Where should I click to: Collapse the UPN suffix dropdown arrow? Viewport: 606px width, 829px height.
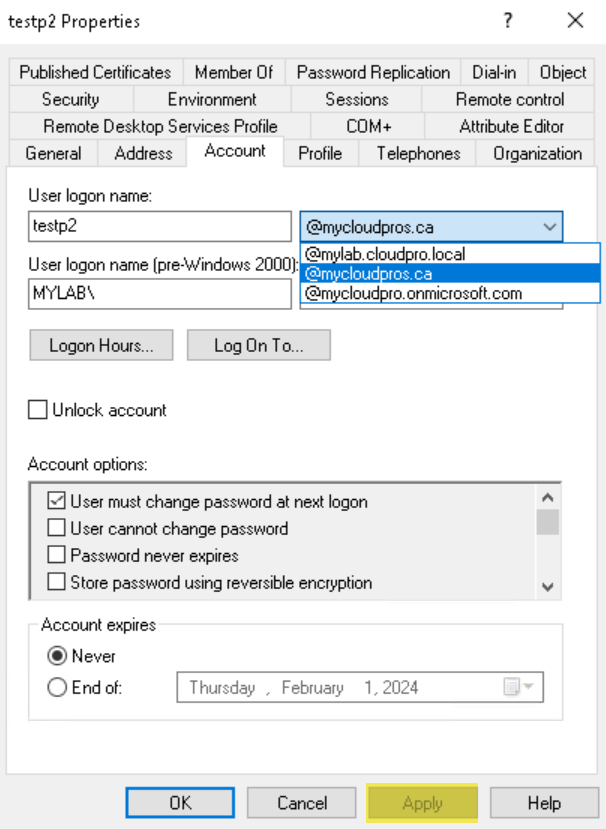pyautogui.click(x=550, y=227)
